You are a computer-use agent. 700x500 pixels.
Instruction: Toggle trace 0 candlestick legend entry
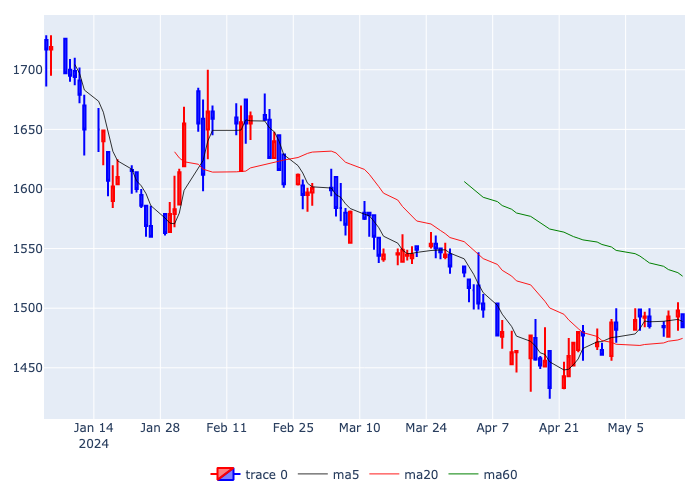[249, 475]
